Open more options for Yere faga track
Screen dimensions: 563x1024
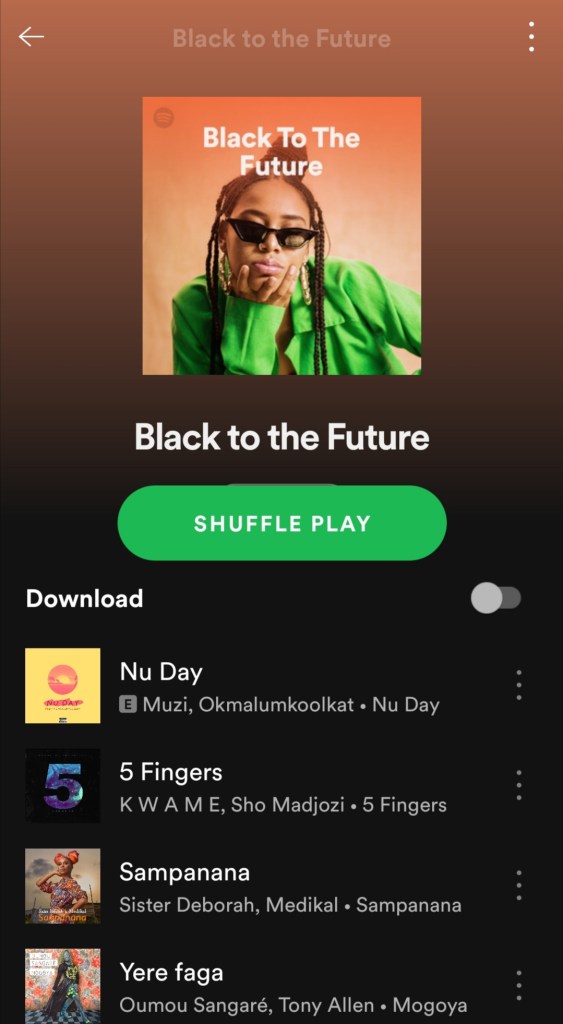point(519,985)
